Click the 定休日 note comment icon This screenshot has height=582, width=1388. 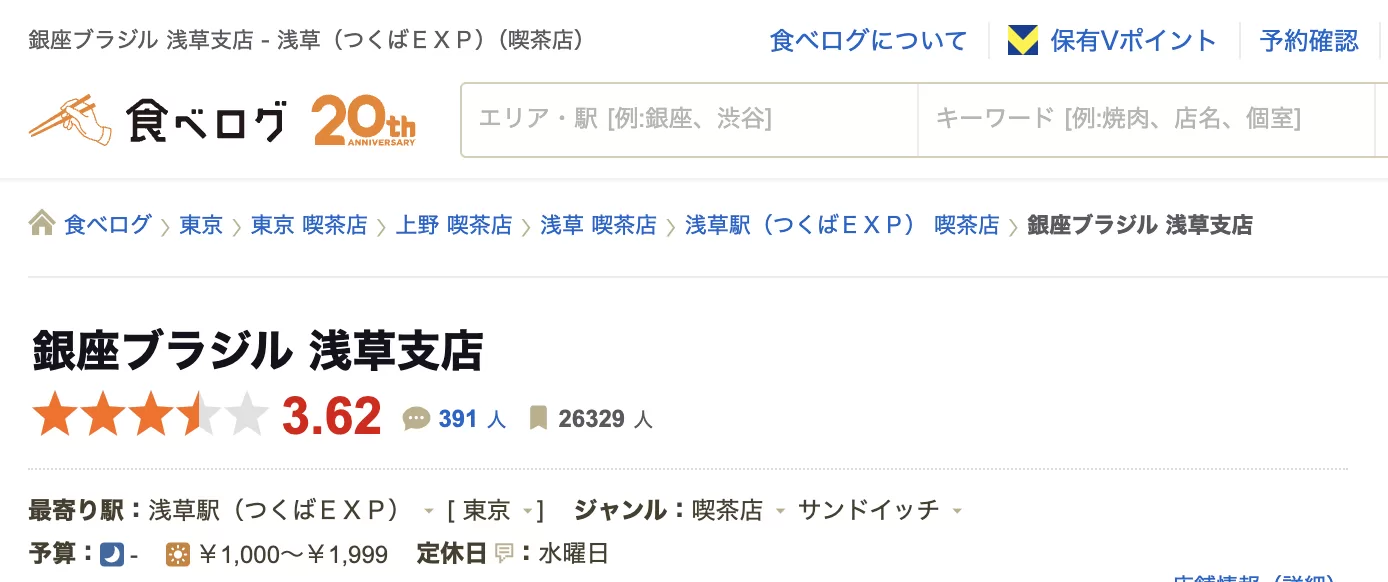(504, 554)
